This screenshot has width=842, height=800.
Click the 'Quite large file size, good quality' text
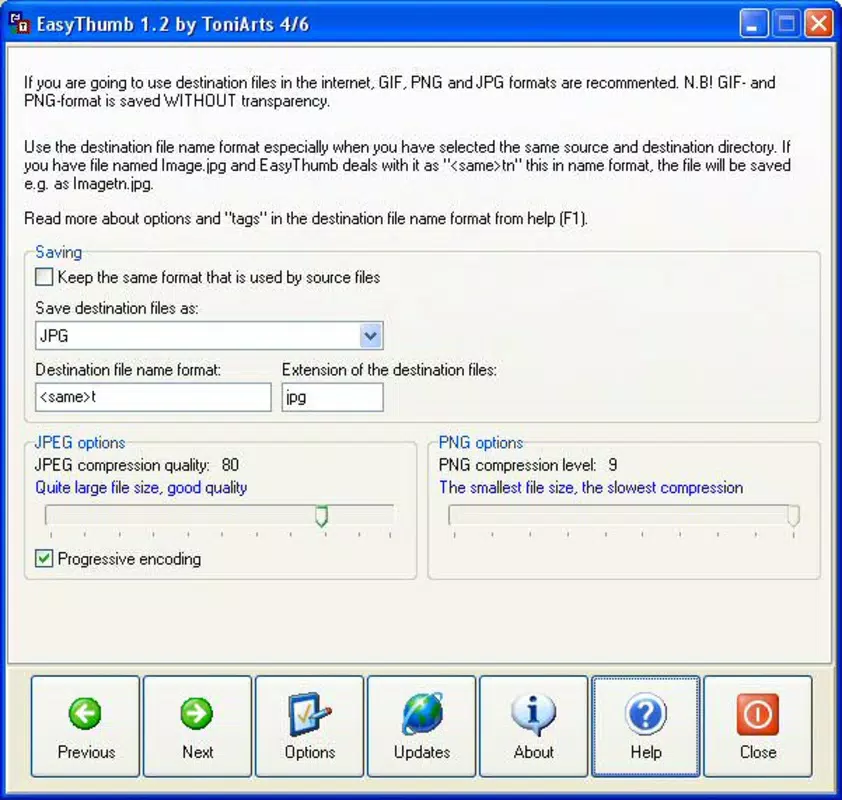coord(141,488)
